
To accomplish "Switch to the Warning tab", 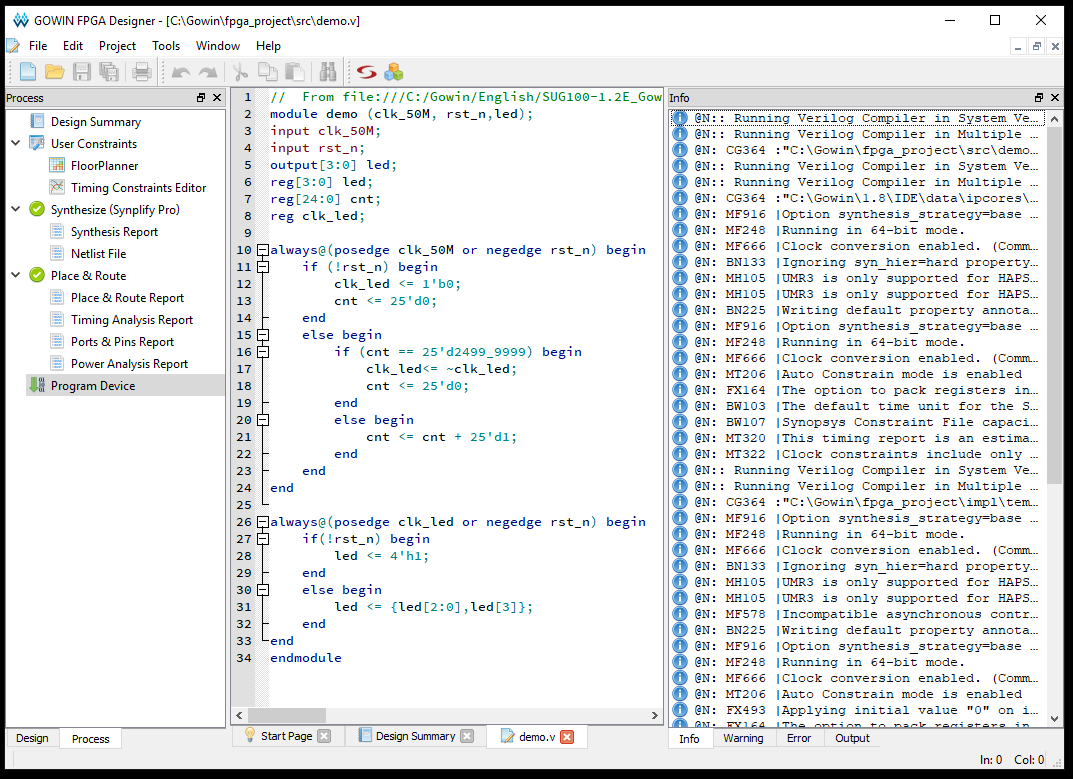I will [743, 738].
